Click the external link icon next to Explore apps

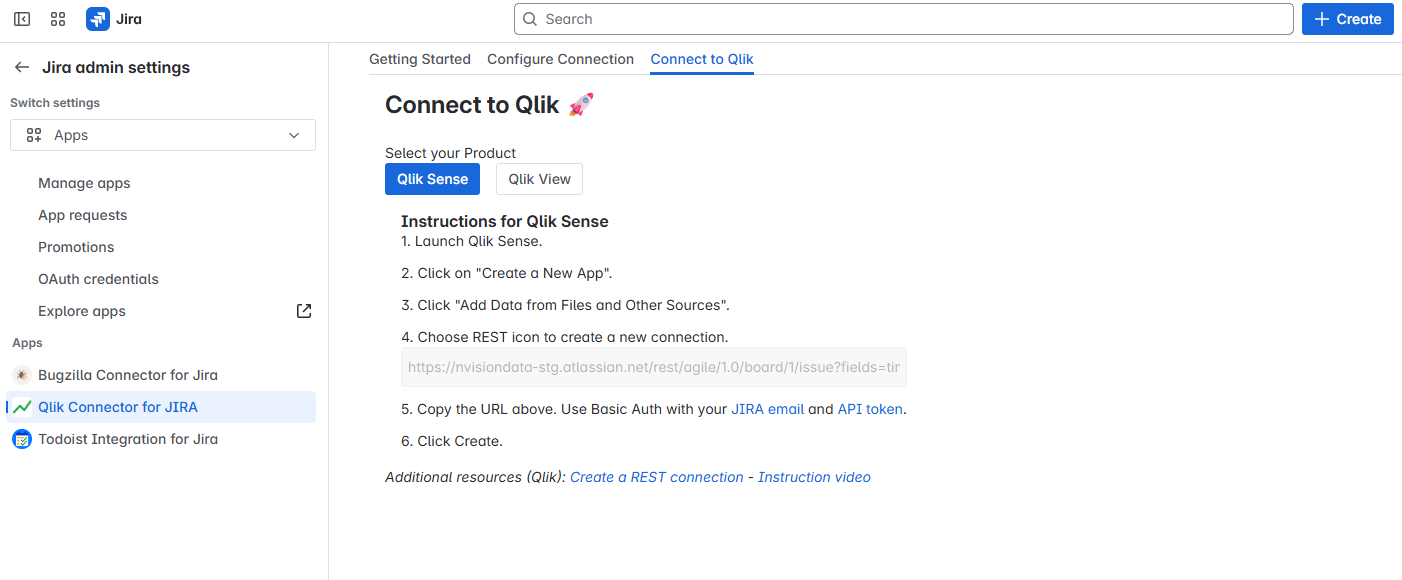coord(304,311)
